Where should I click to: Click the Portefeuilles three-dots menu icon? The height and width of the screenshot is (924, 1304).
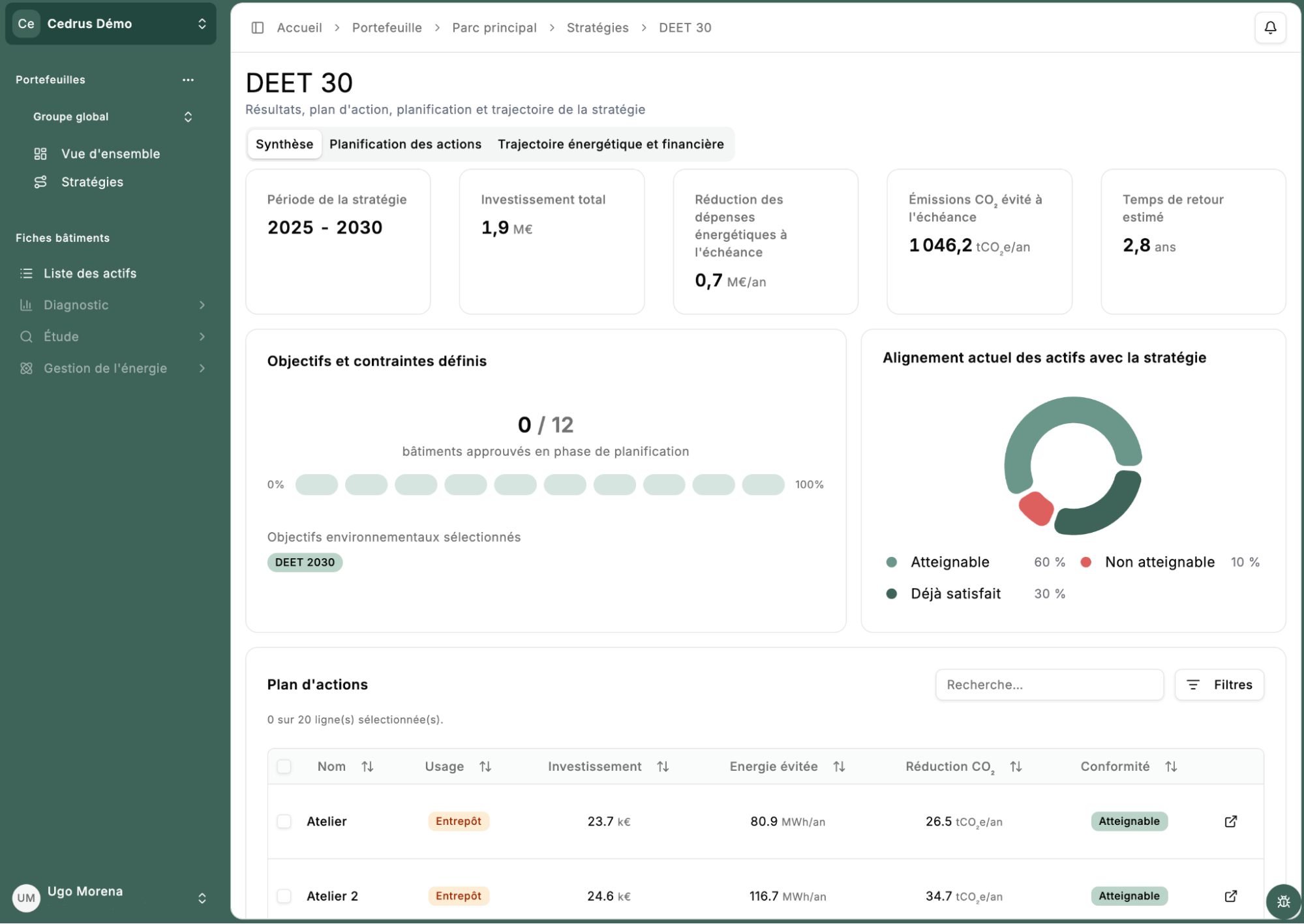[x=188, y=80]
